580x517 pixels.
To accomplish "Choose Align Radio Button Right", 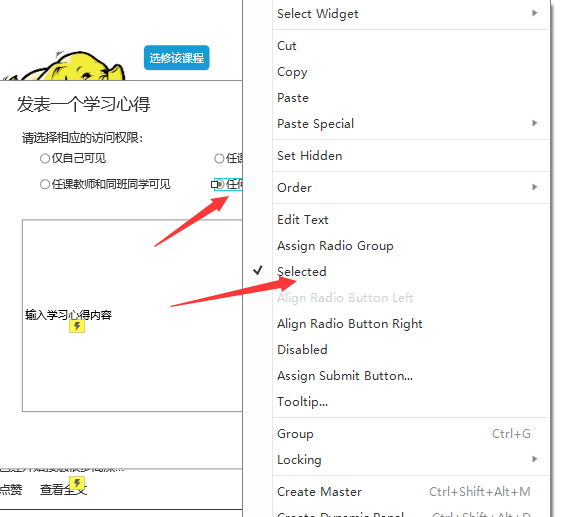I will [411, 324].
